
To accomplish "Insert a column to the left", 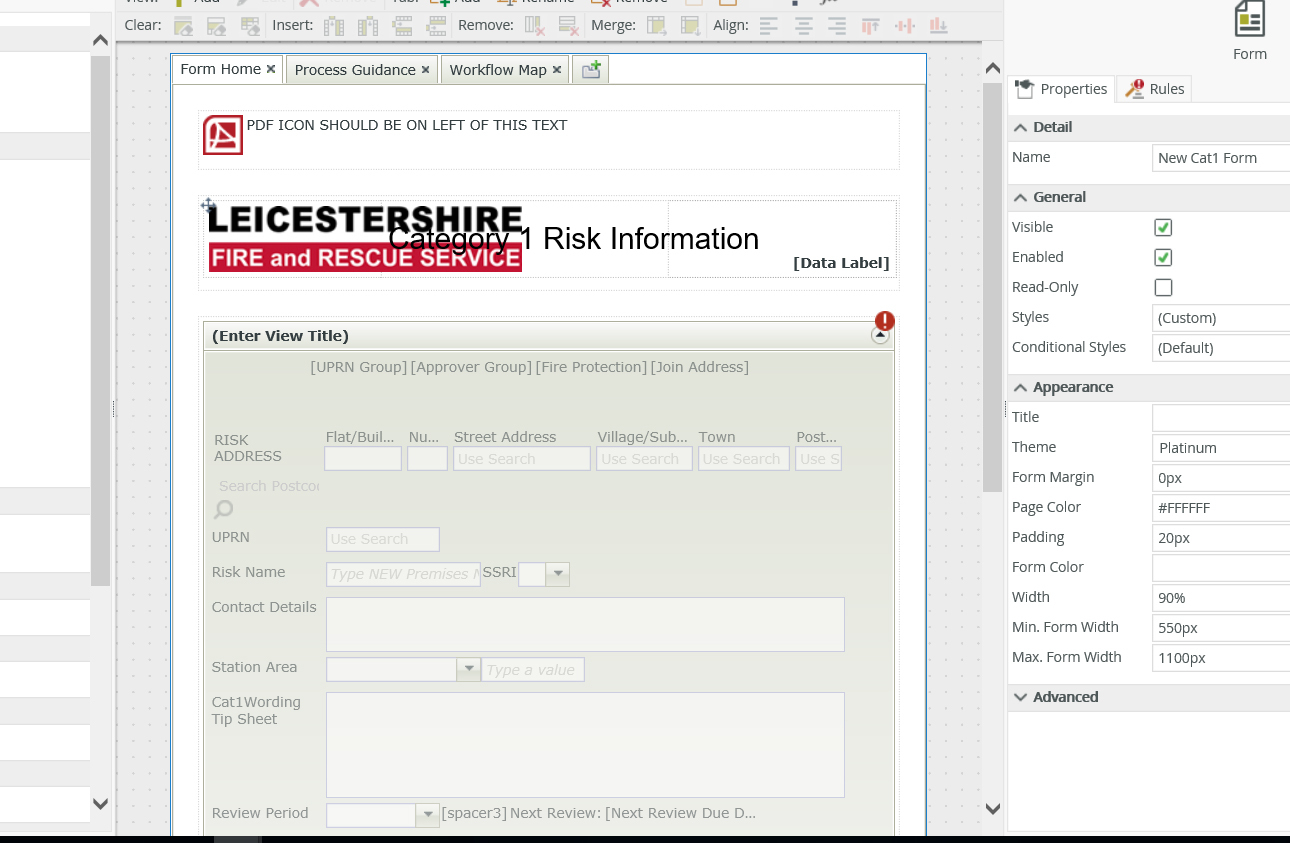I will coord(333,26).
